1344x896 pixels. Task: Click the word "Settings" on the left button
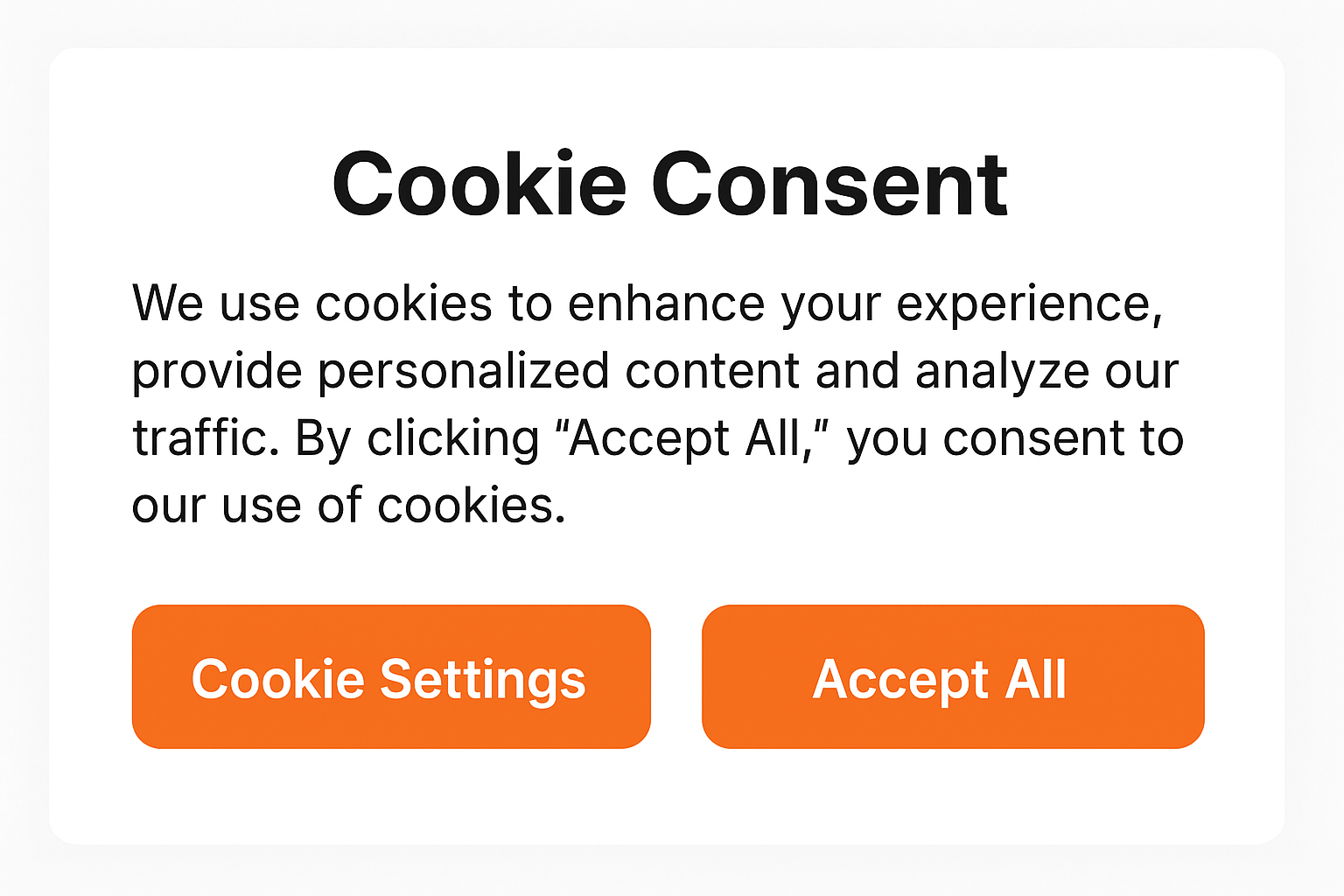482,680
